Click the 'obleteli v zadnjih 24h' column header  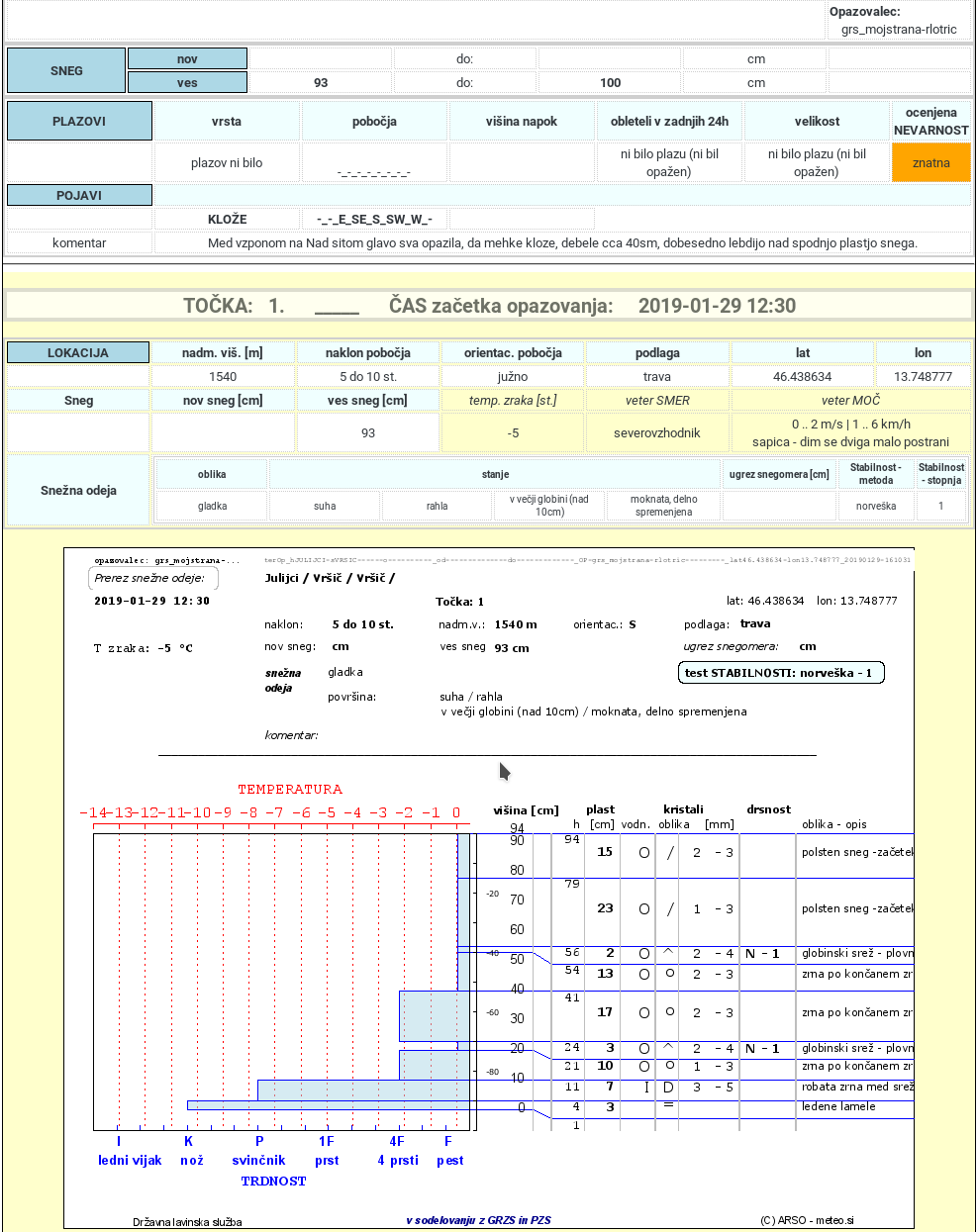(x=669, y=121)
